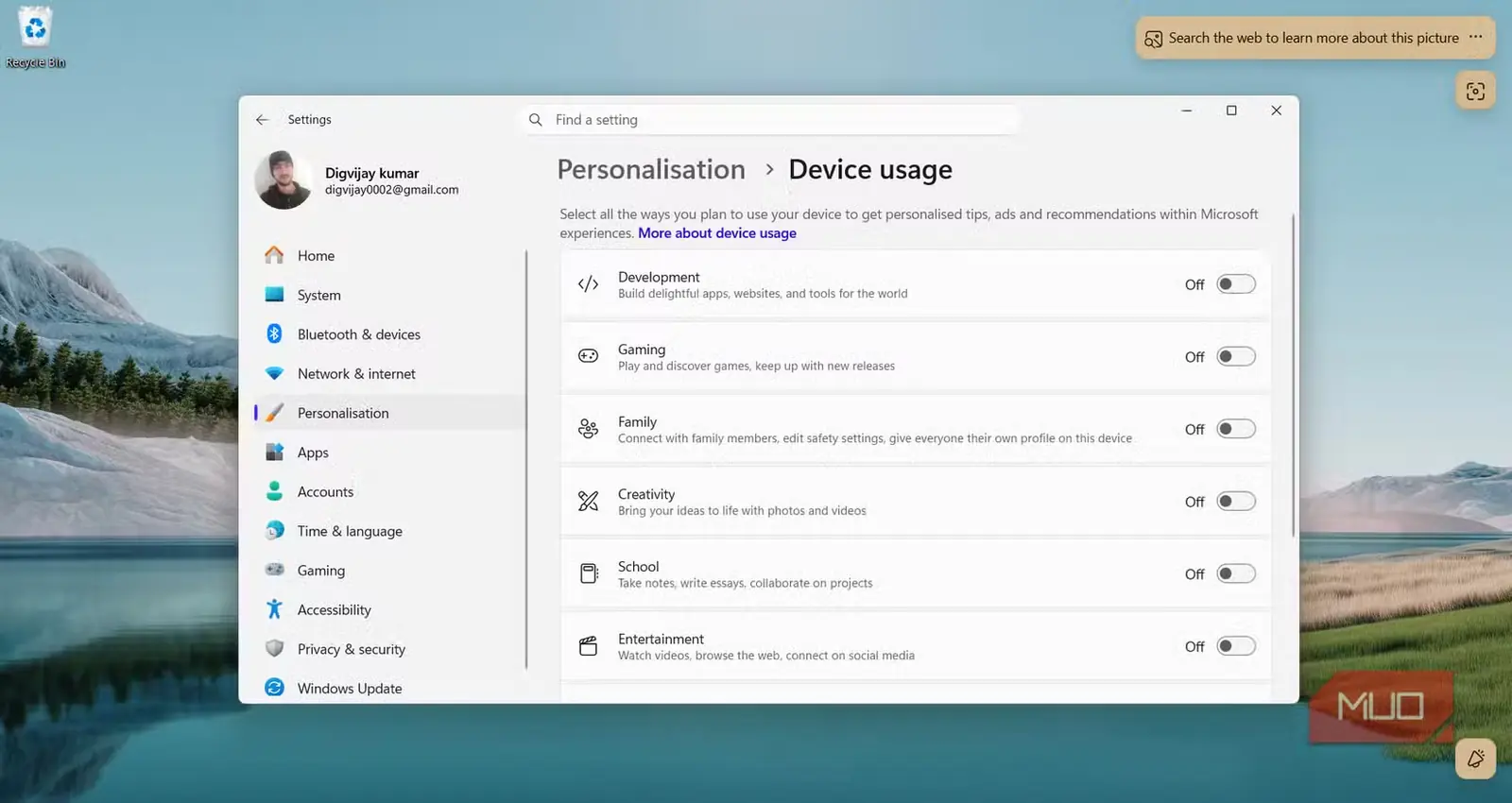Click the Accessibility figure icon
Screen dimensions: 1512x803
(x=274, y=609)
